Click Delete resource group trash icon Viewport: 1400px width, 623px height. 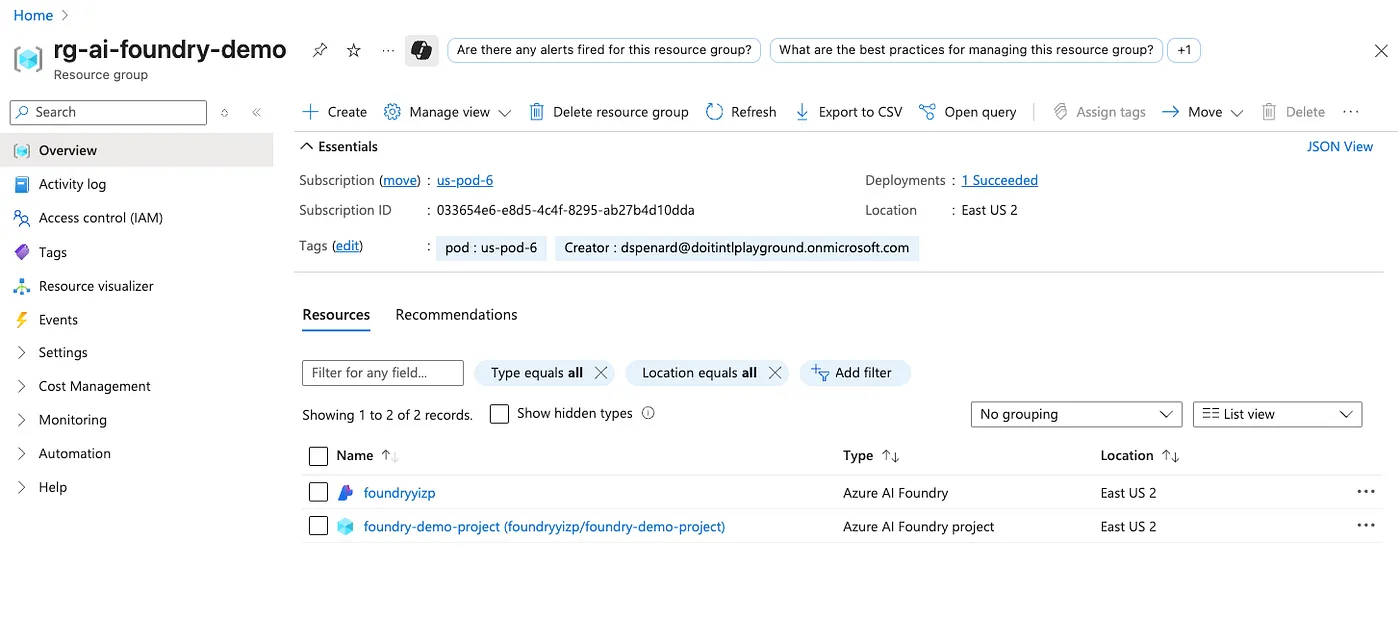[537, 112]
